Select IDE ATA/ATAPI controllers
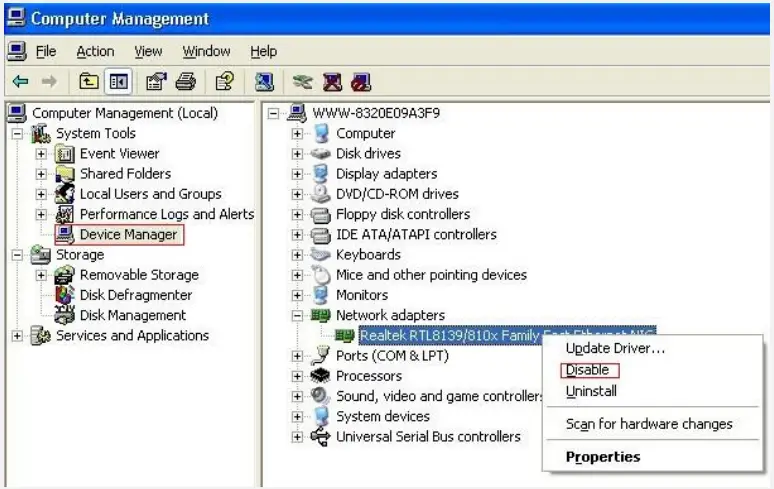Image resolution: width=774 pixels, height=489 pixels. (416, 234)
